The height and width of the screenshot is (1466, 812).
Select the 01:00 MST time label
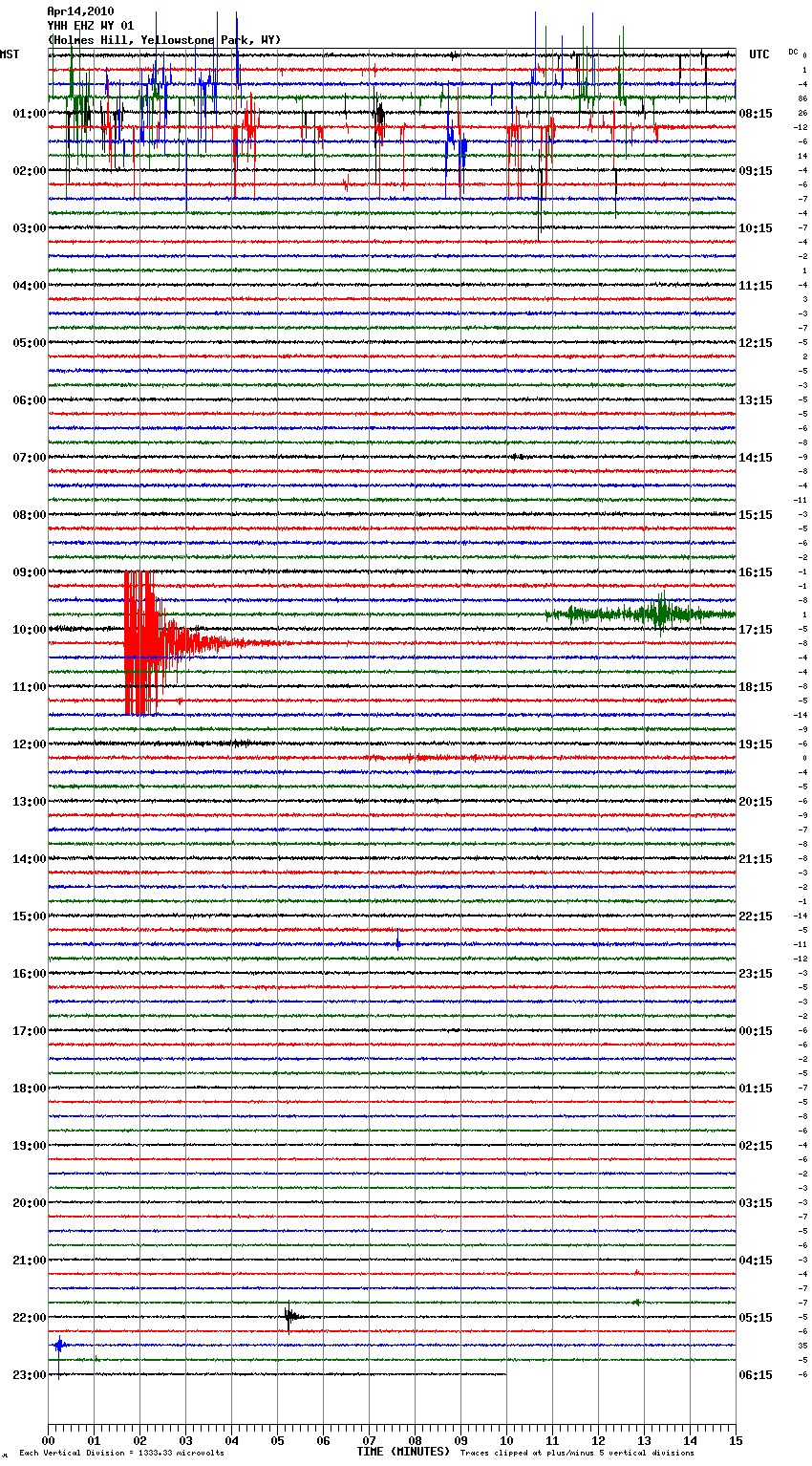(30, 114)
